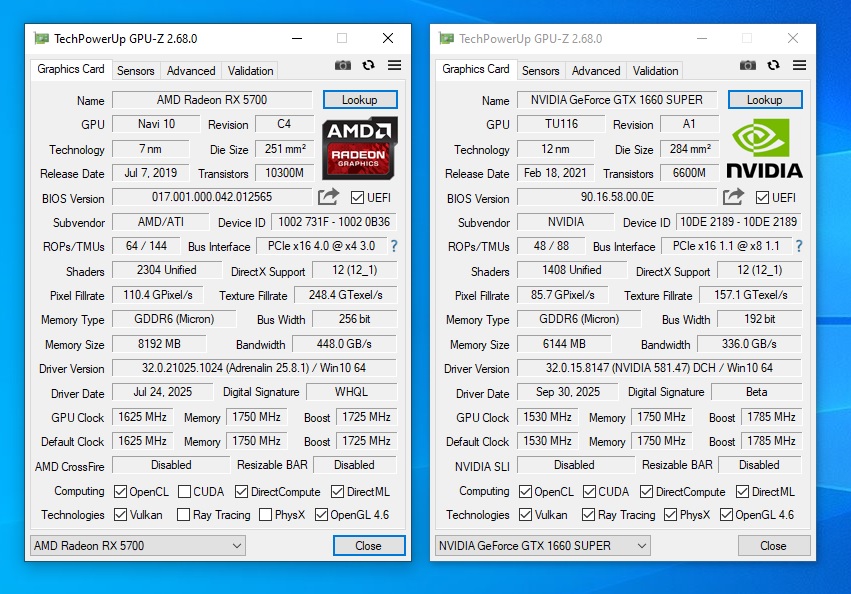Screen dimensions: 851x594
Task: Minimize the AMD Radeon GPU-Z window
Action: 297,38
